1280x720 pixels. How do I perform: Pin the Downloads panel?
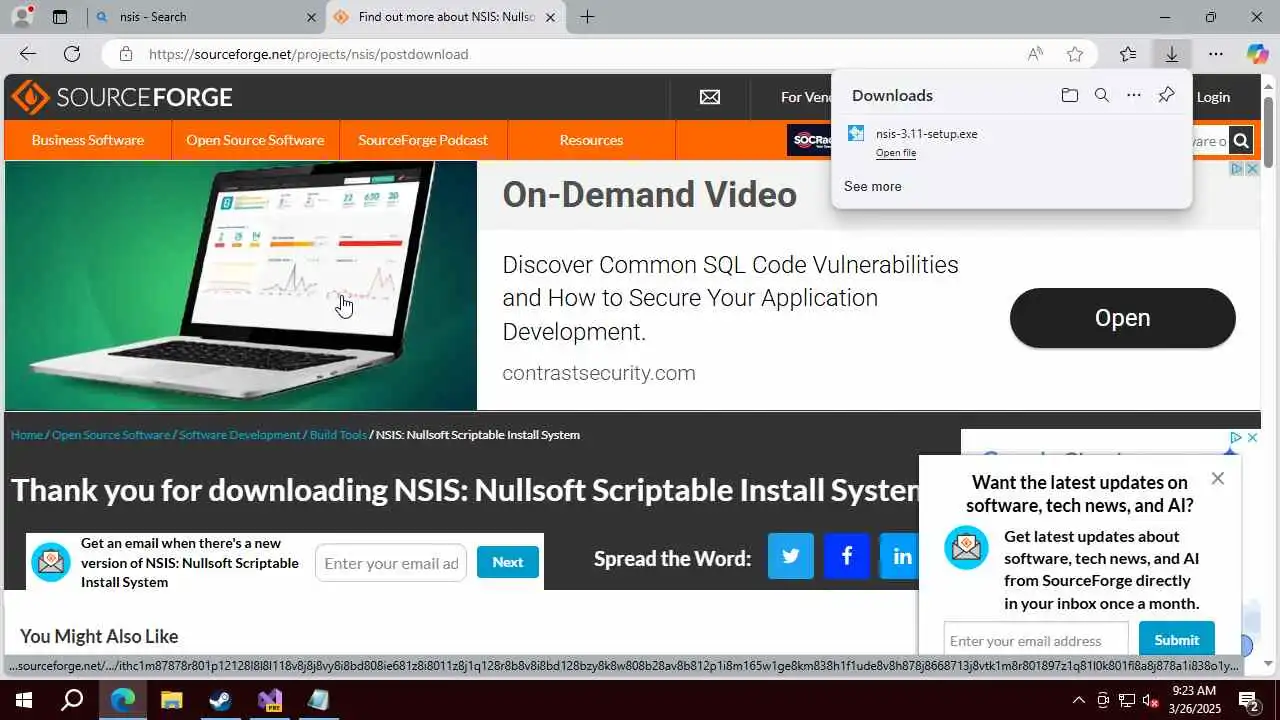1166,95
